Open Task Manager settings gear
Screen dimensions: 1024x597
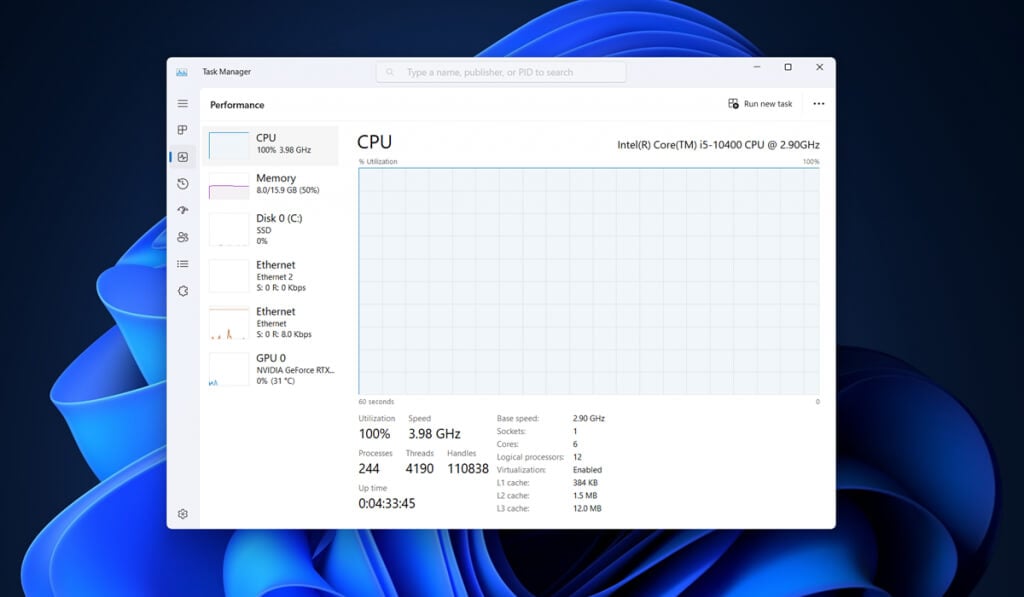coord(183,514)
